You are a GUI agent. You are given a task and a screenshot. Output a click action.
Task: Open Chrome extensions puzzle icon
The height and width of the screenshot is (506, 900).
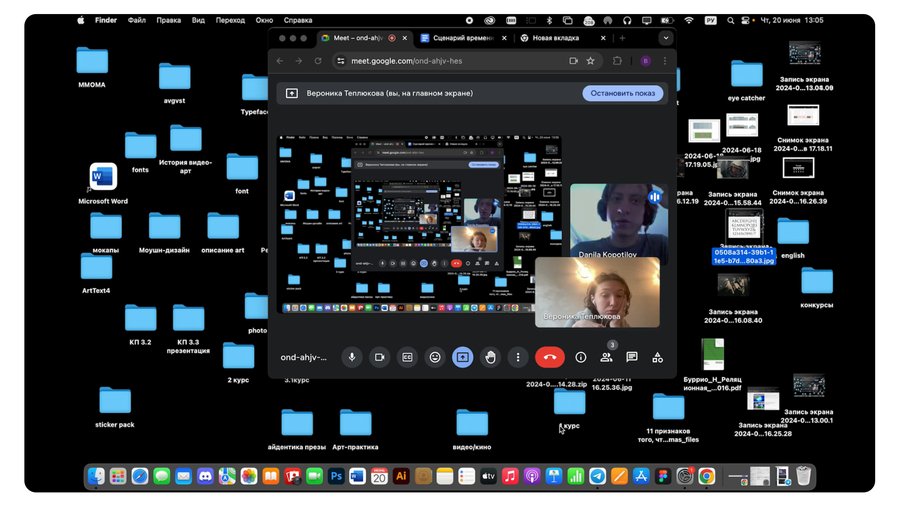point(617,61)
